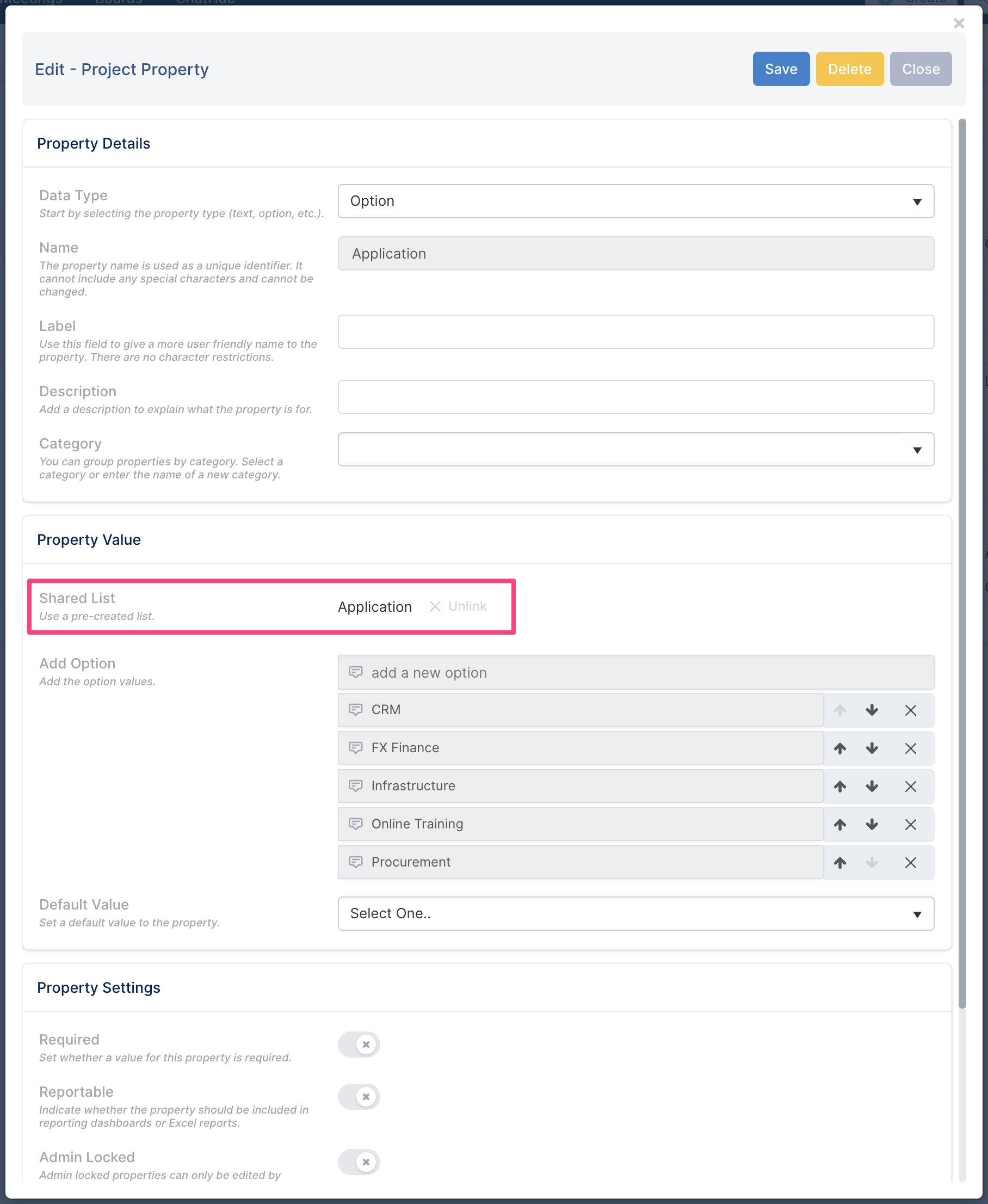Screen dimensions: 988x1204
Task: Click the comment icon beside Infrastructure
Action: (x=356, y=785)
